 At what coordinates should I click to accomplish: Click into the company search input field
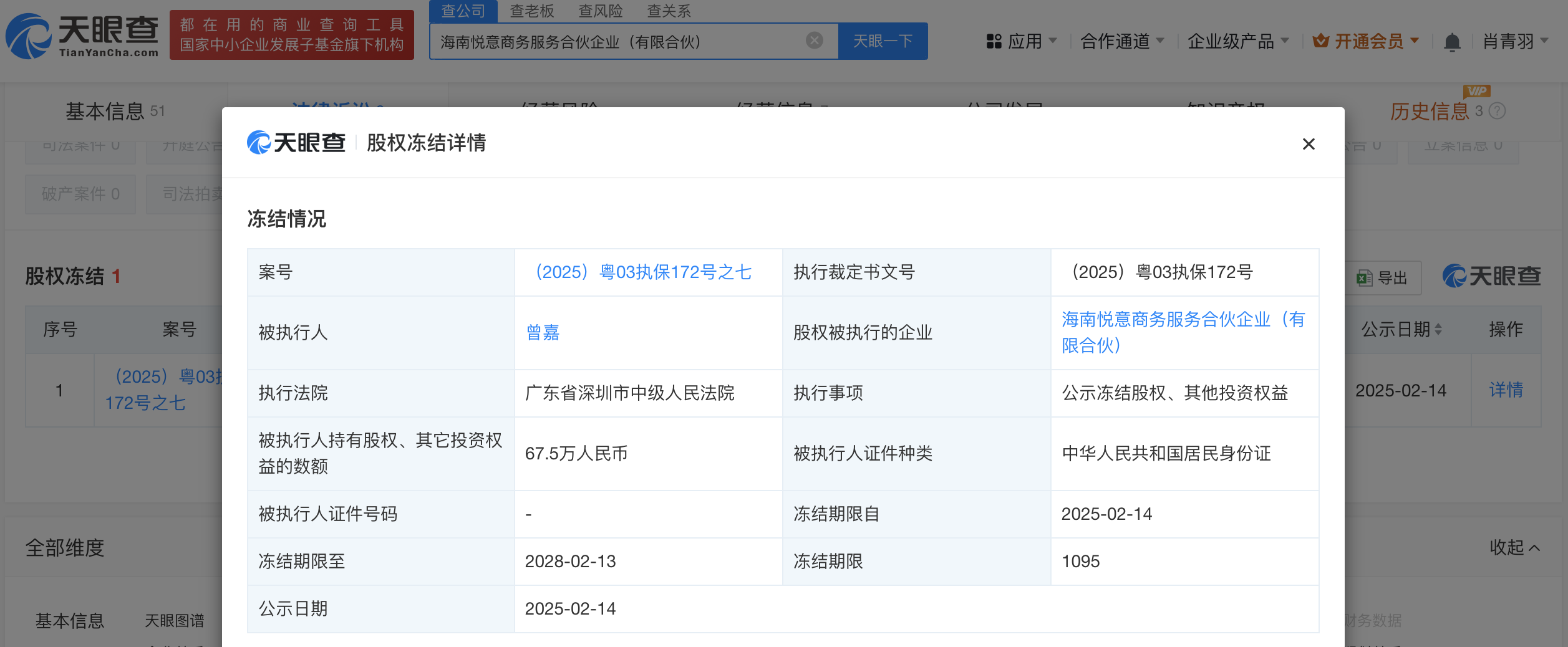coord(617,42)
